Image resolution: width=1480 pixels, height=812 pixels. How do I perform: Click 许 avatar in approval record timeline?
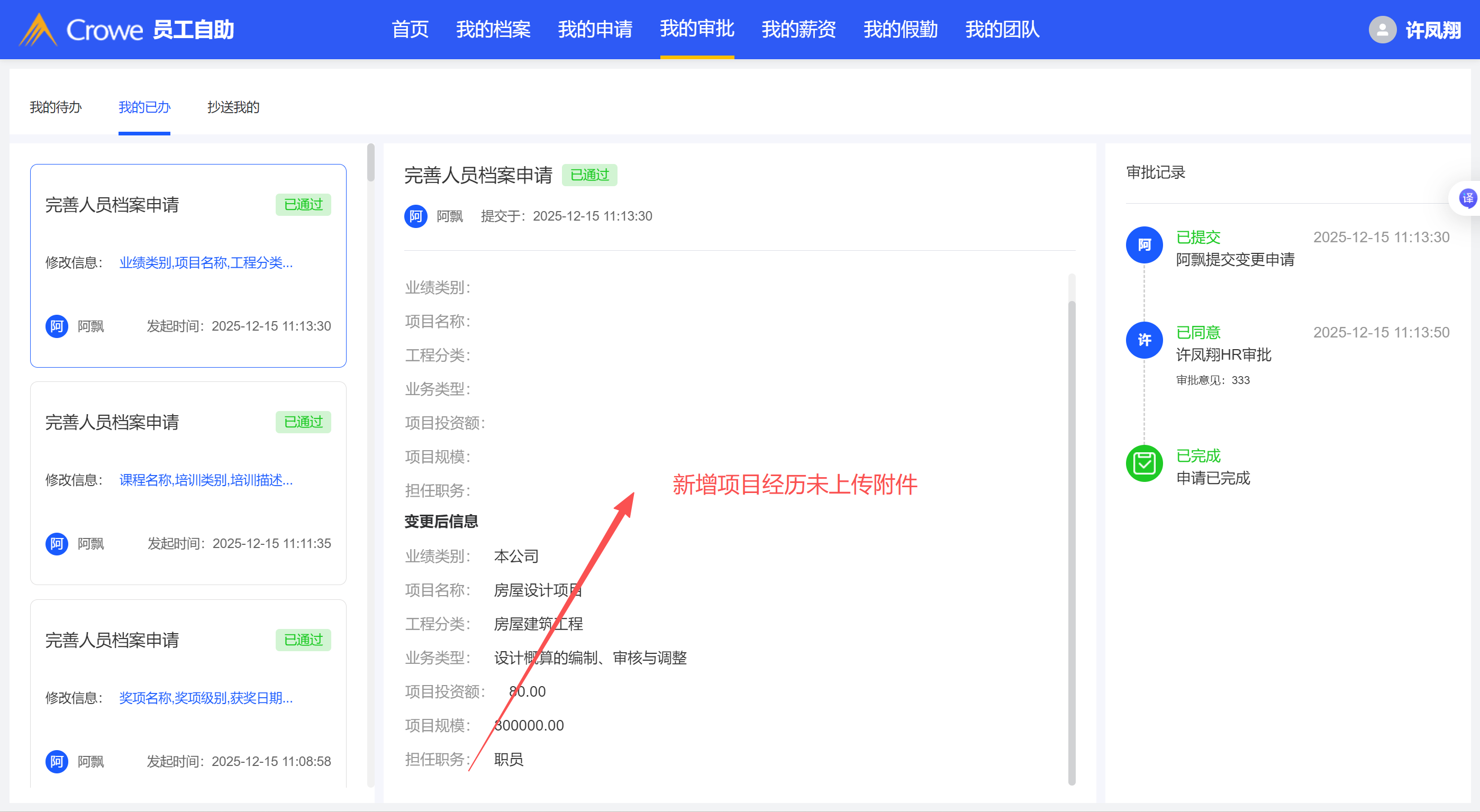[1143, 340]
